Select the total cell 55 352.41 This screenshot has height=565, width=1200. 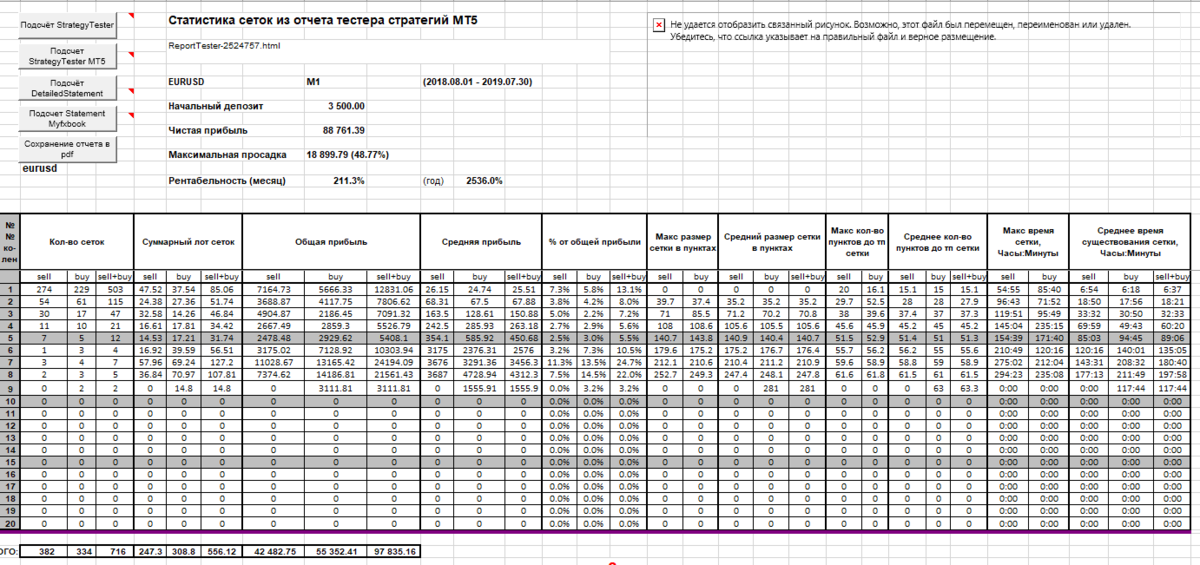337,550
